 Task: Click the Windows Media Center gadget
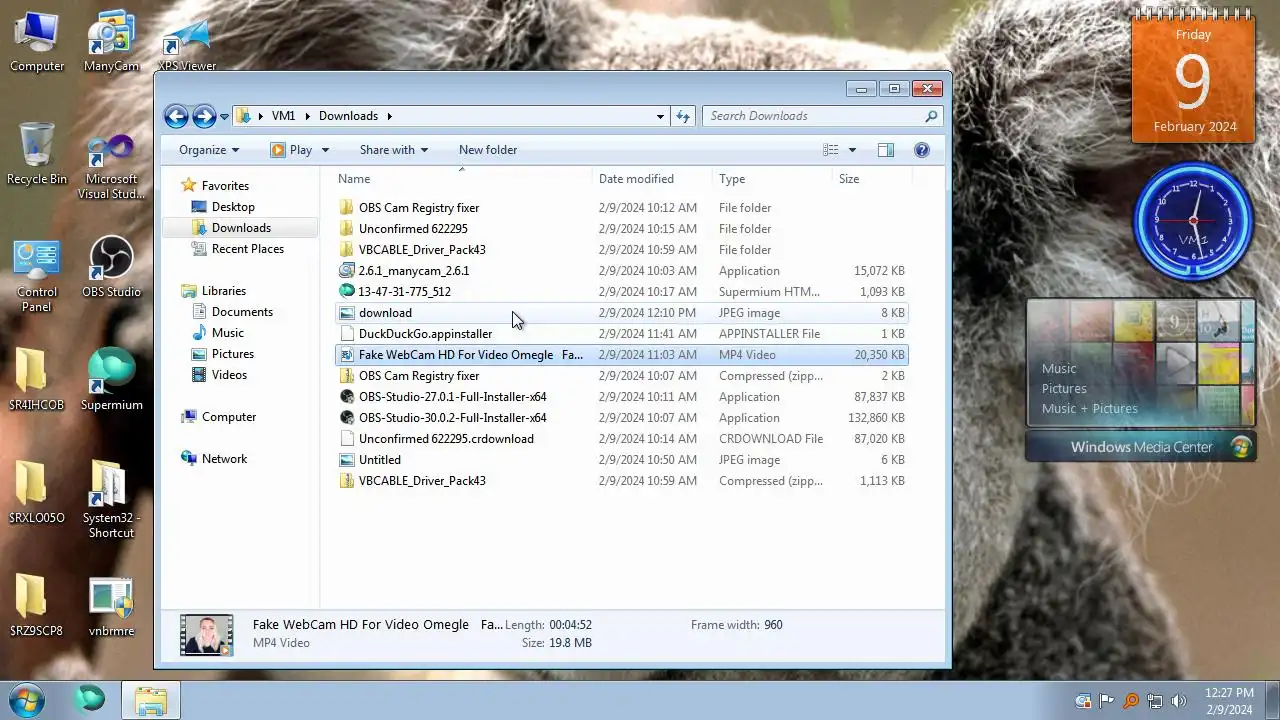point(1140,380)
